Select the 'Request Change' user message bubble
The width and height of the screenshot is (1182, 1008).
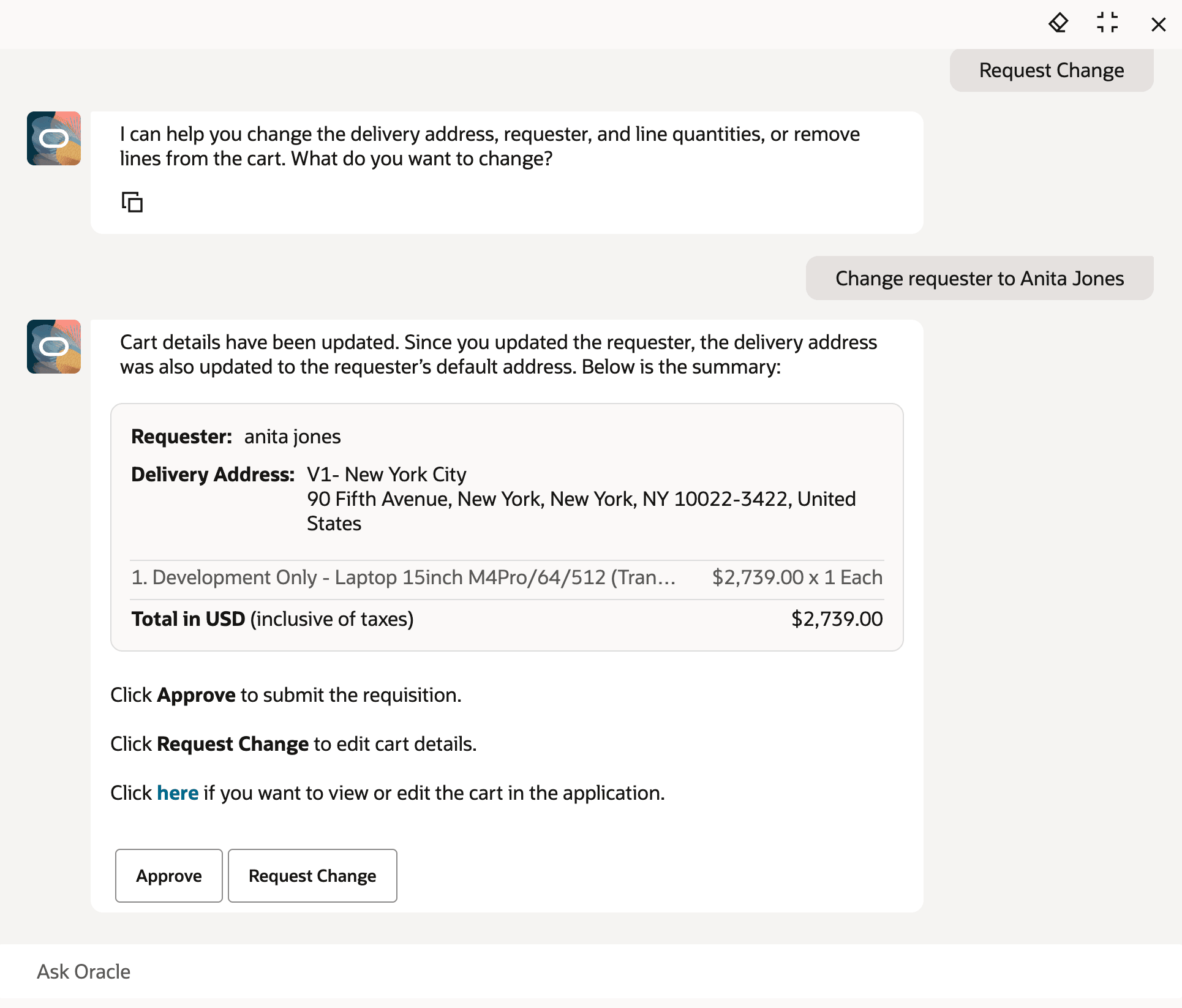pyautogui.click(x=1052, y=70)
